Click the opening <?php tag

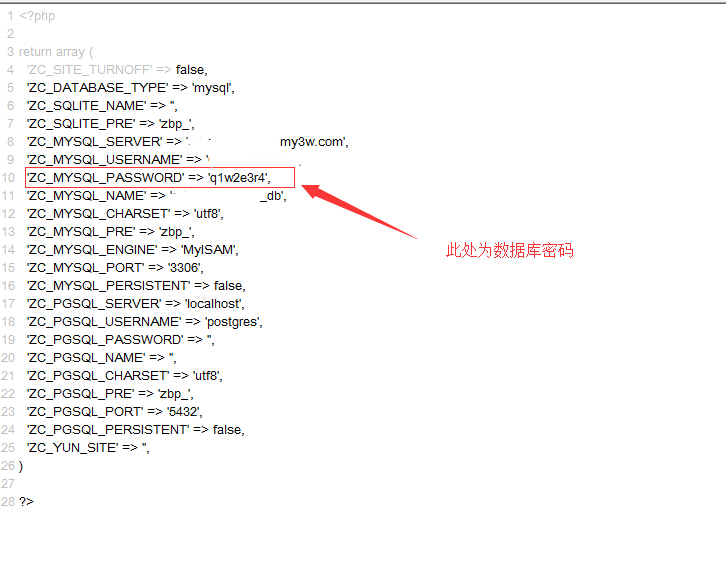pyautogui.click(x=37, y=16)
